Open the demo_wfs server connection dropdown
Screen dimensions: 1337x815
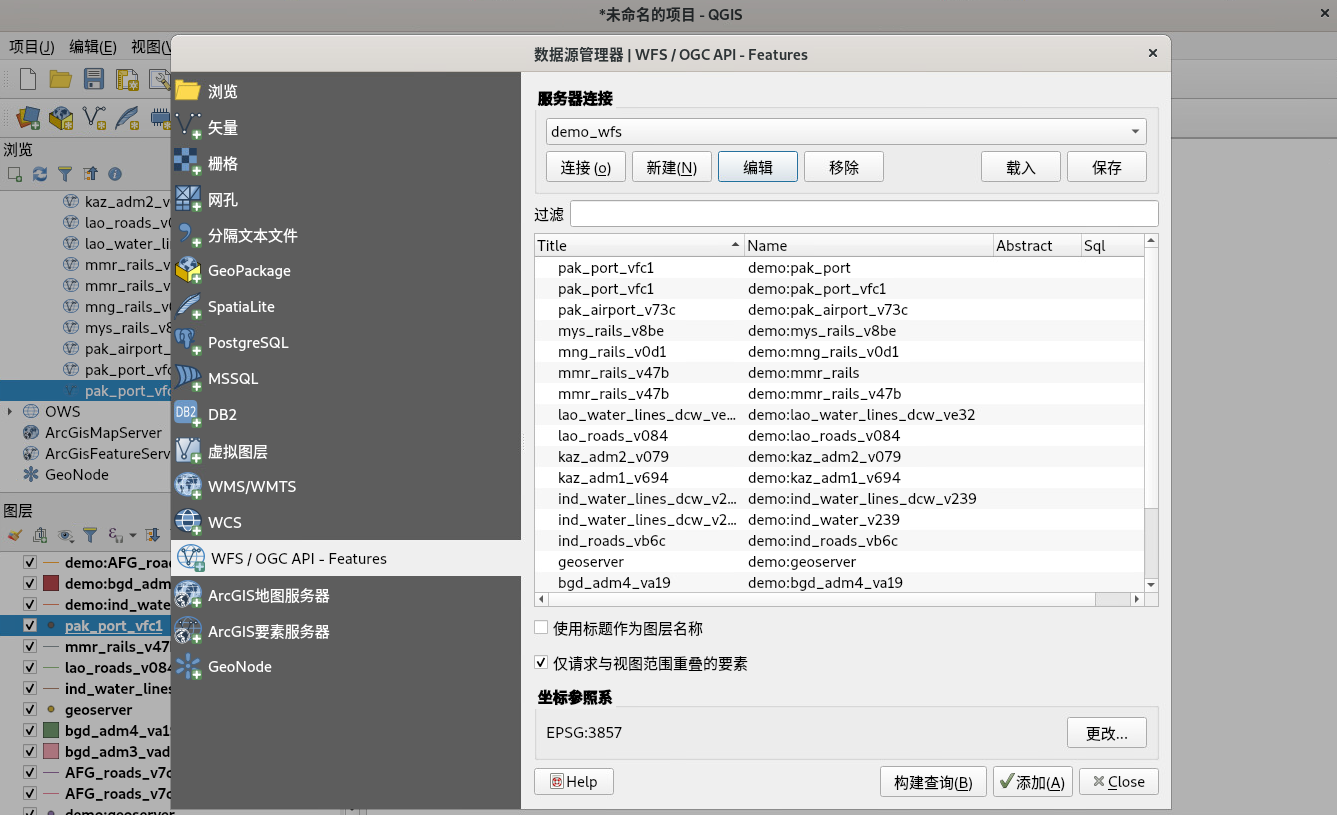[x=846, y=131]
